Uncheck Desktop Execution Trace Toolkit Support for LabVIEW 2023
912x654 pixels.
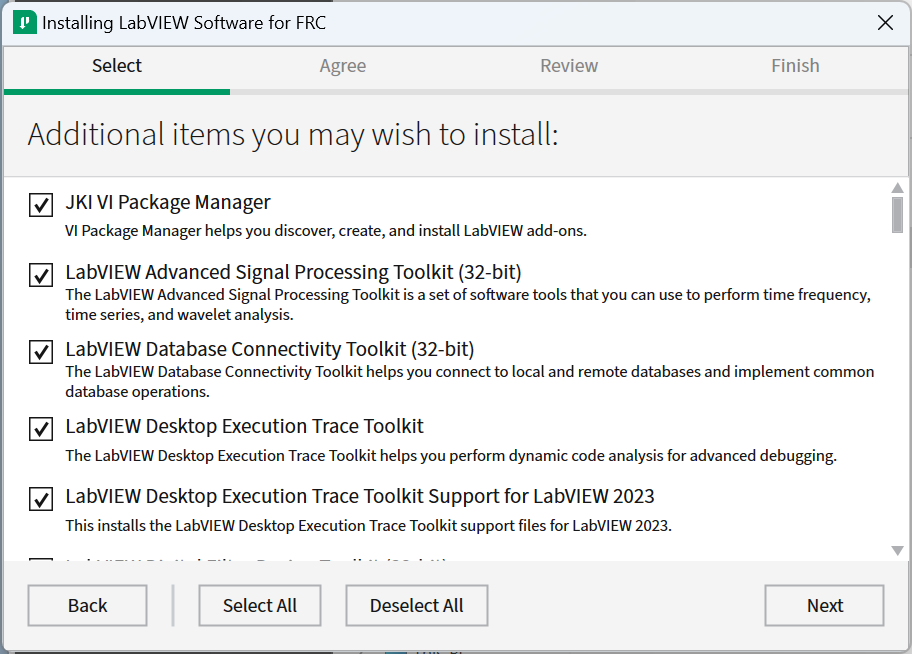click(x=40, y=497)
